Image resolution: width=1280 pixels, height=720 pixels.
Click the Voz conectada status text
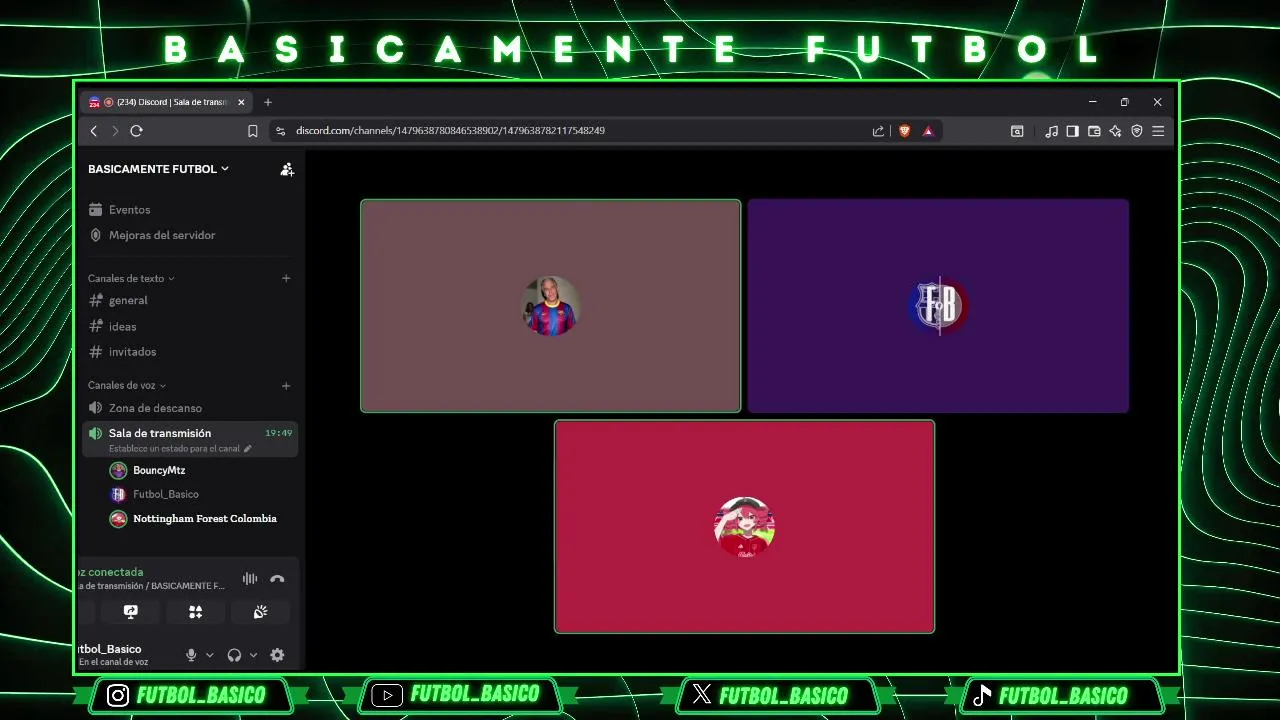pyautogui.click(x=111, y=572)
